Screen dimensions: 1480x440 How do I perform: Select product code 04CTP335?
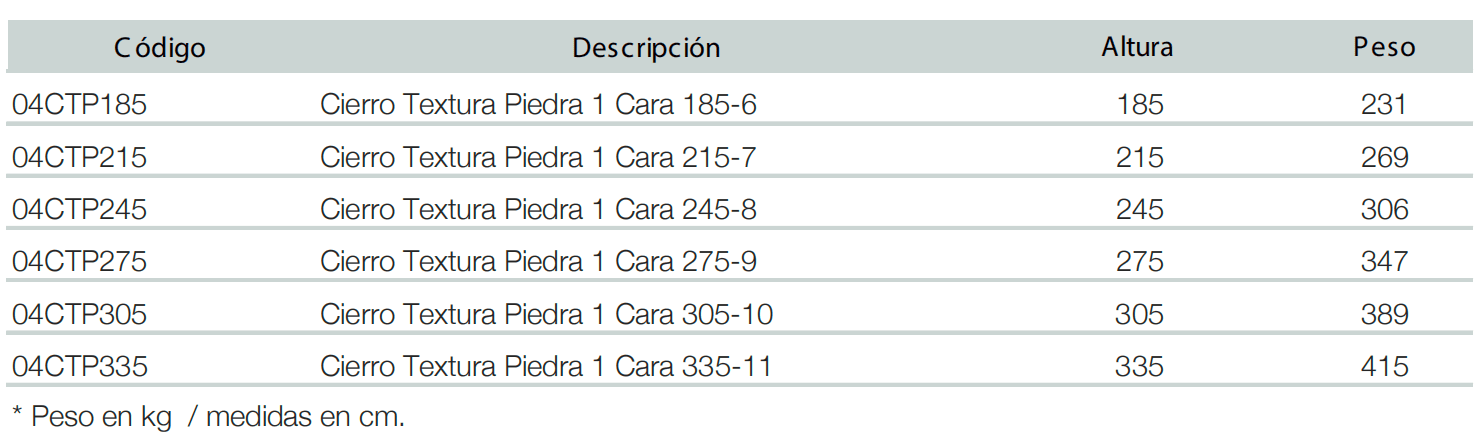pos(79,366)
